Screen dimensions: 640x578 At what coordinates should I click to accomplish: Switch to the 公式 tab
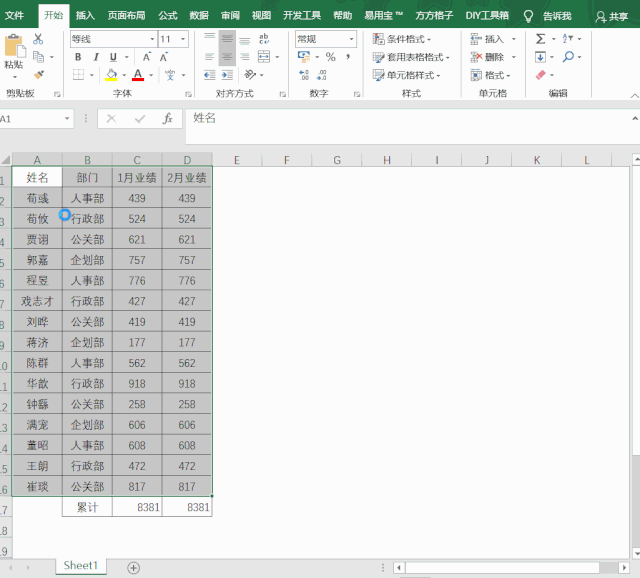[x=168, y=16]
